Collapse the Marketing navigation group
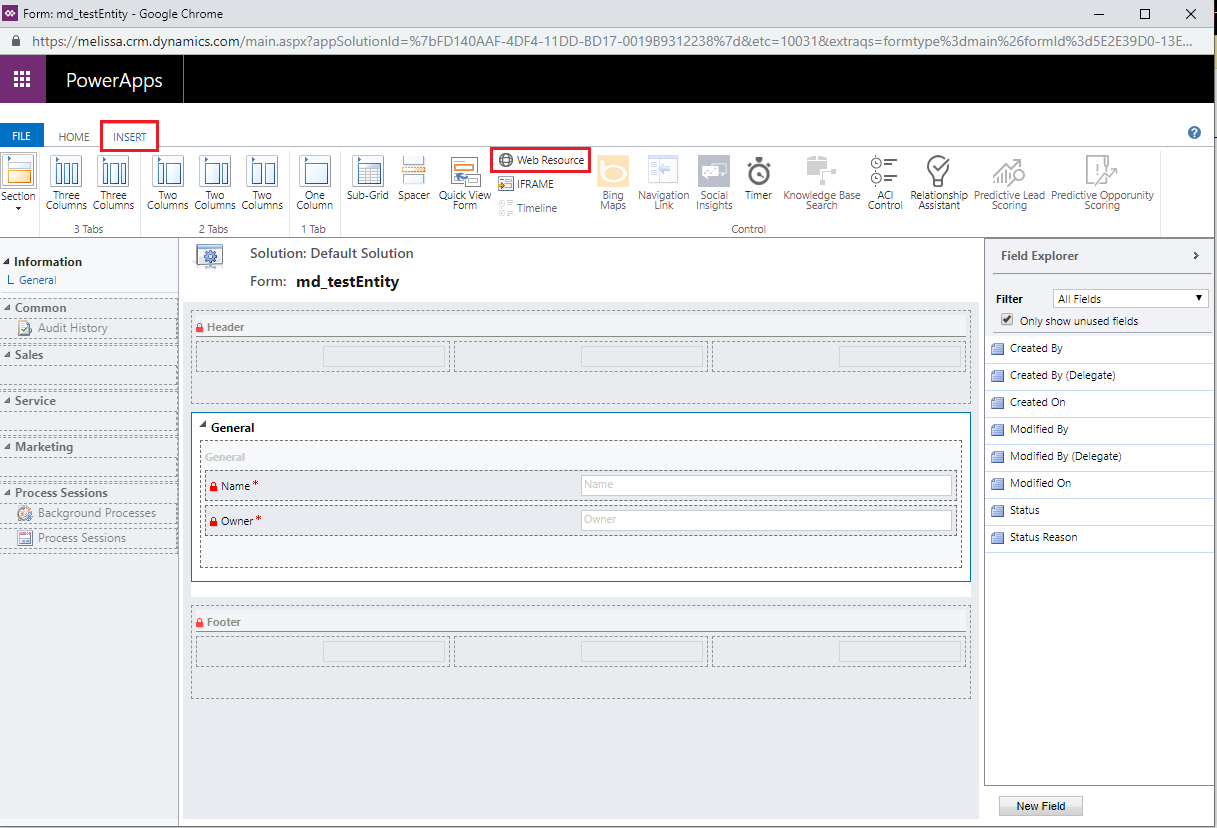The image size is (1217, 828). [8, 446]
